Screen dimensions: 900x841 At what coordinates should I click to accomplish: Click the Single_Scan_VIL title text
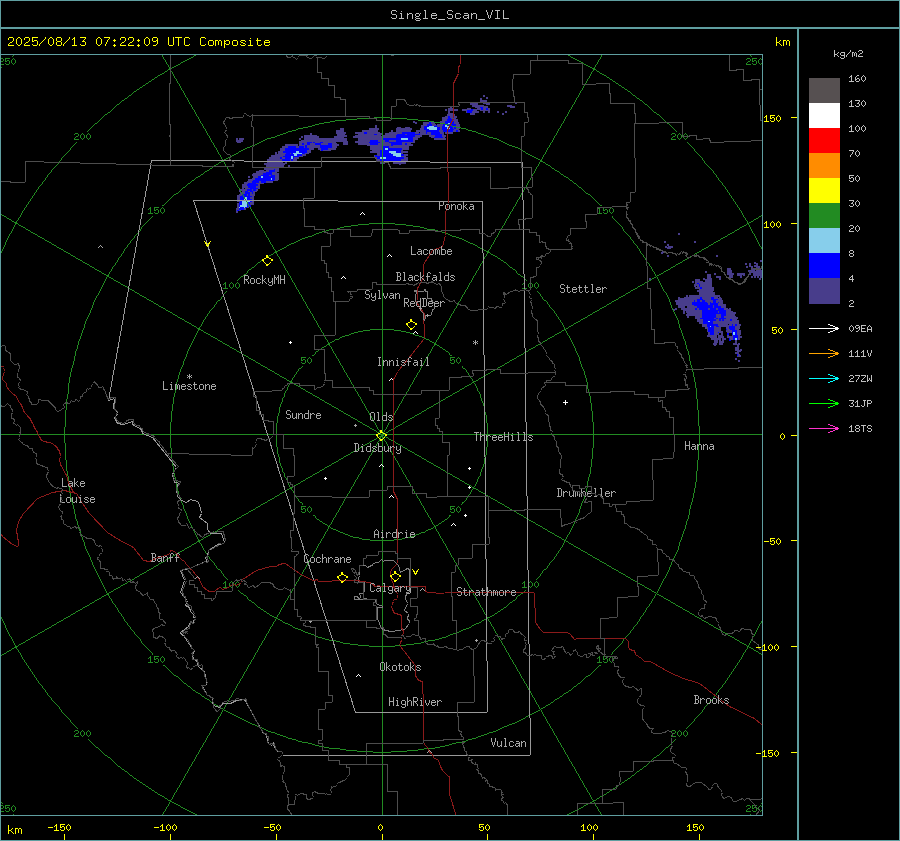[x=449, y=15]
